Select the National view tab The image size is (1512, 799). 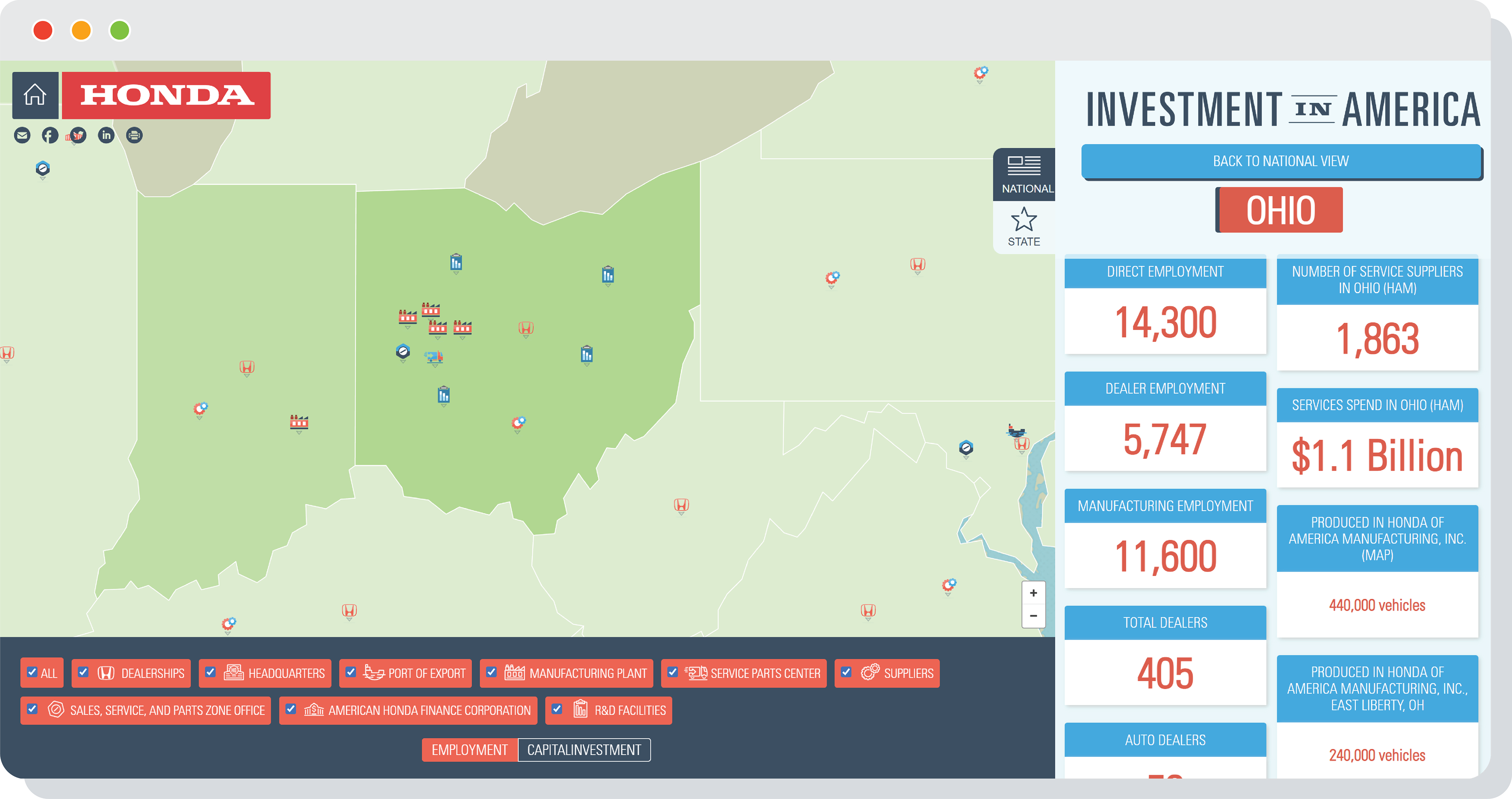click(1024, 174)
